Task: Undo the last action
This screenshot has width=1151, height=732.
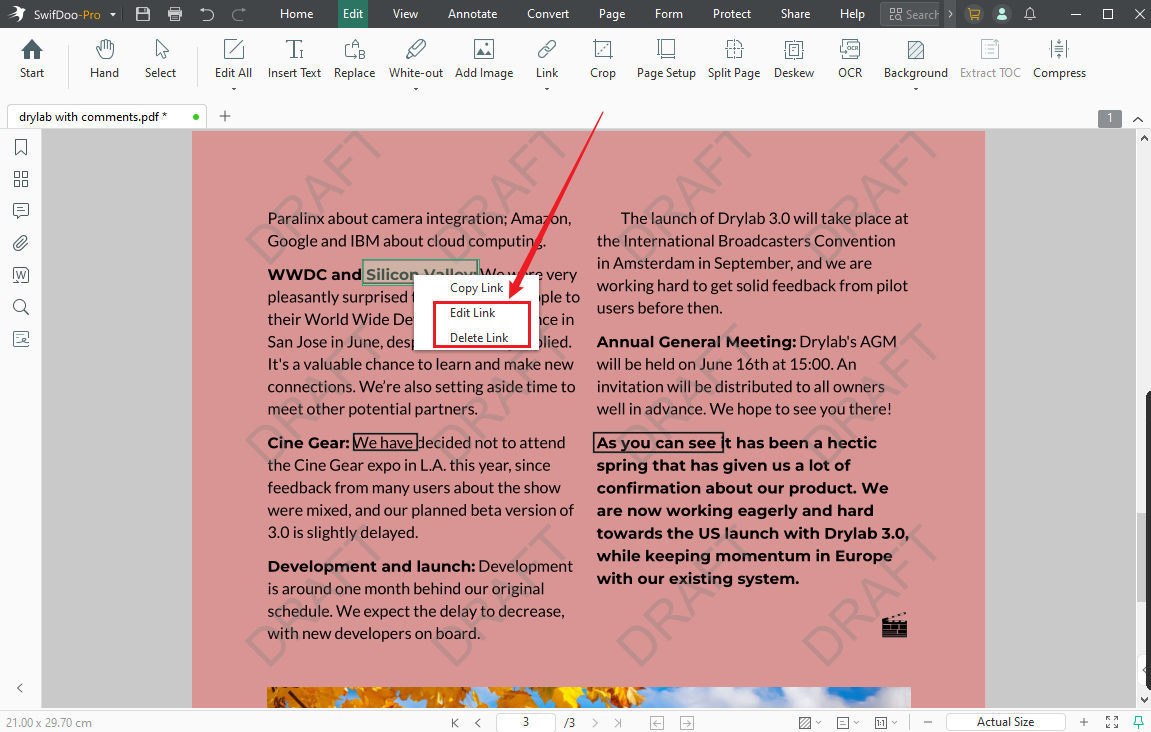Action: [207, 14]
